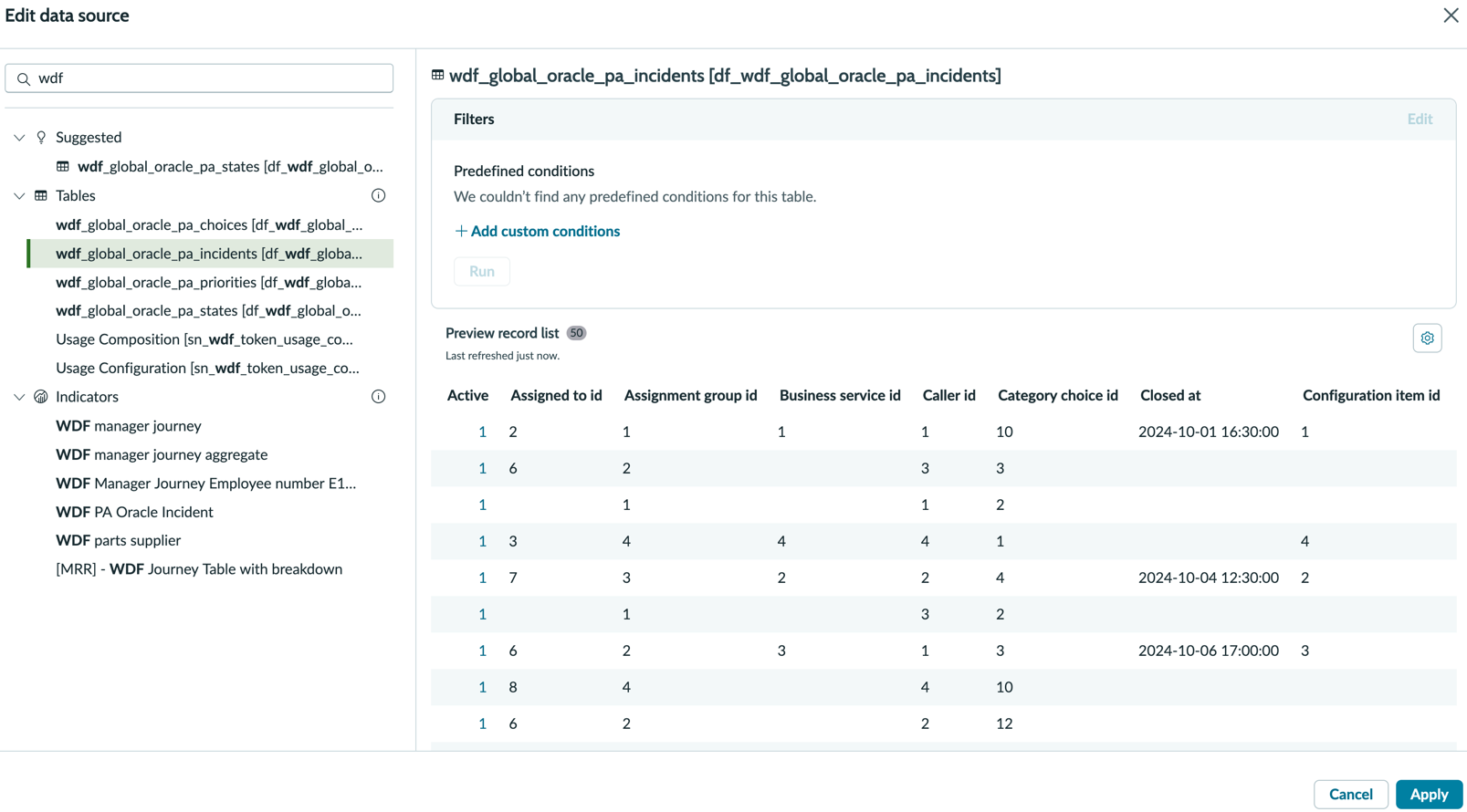1467x812 pixels.
Task: Collapse the Indicators section chevron
Action: pos(19,397)
